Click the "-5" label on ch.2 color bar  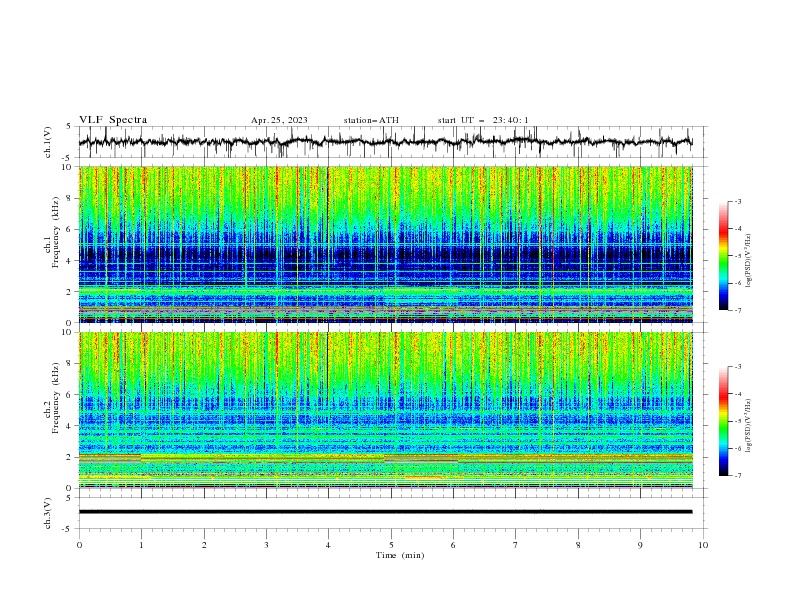[737, 421]
